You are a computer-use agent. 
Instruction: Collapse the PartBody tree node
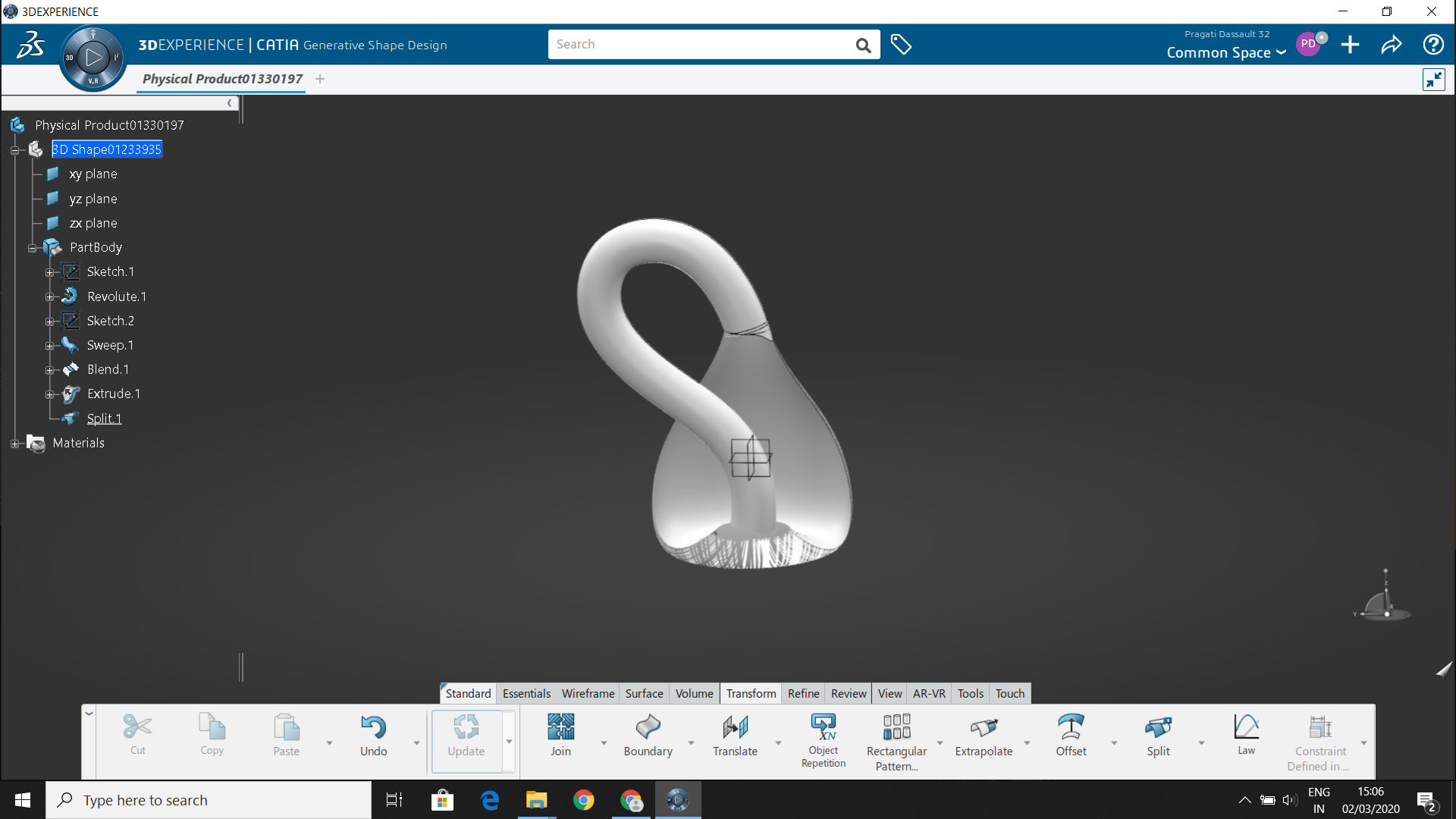click(x=33, y=248)
